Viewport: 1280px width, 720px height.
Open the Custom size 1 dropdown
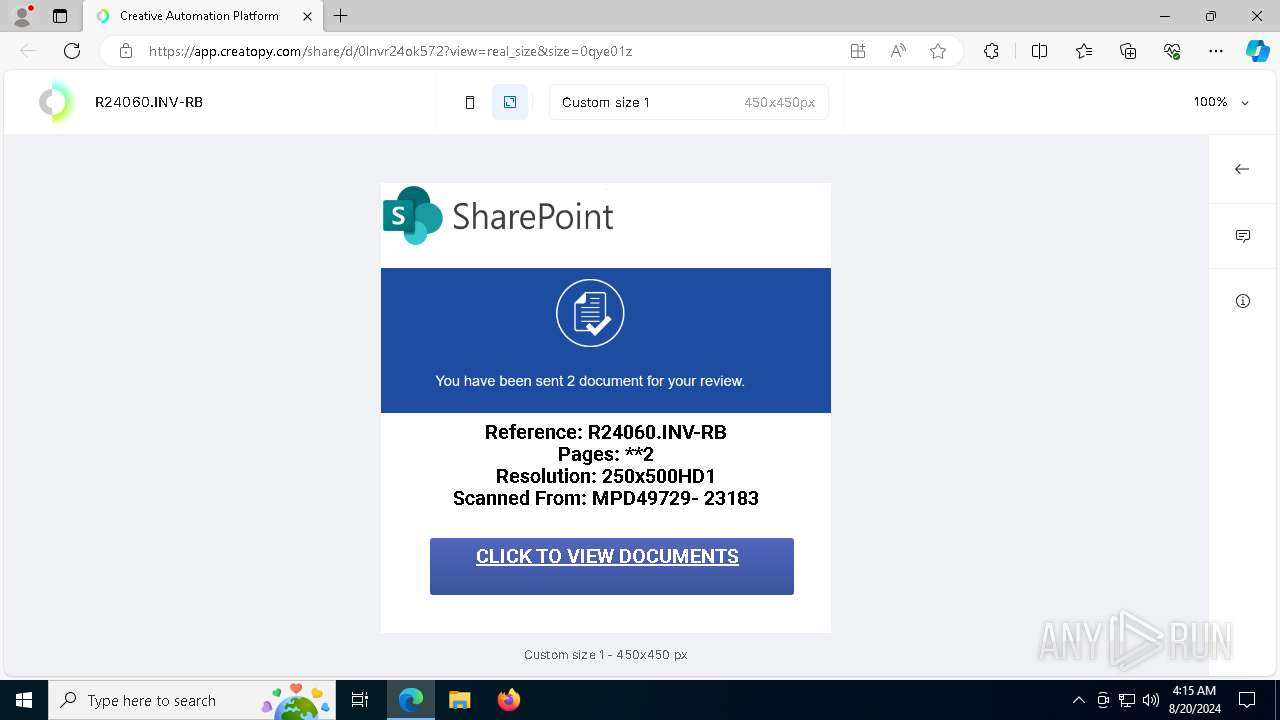pos(689,102)
